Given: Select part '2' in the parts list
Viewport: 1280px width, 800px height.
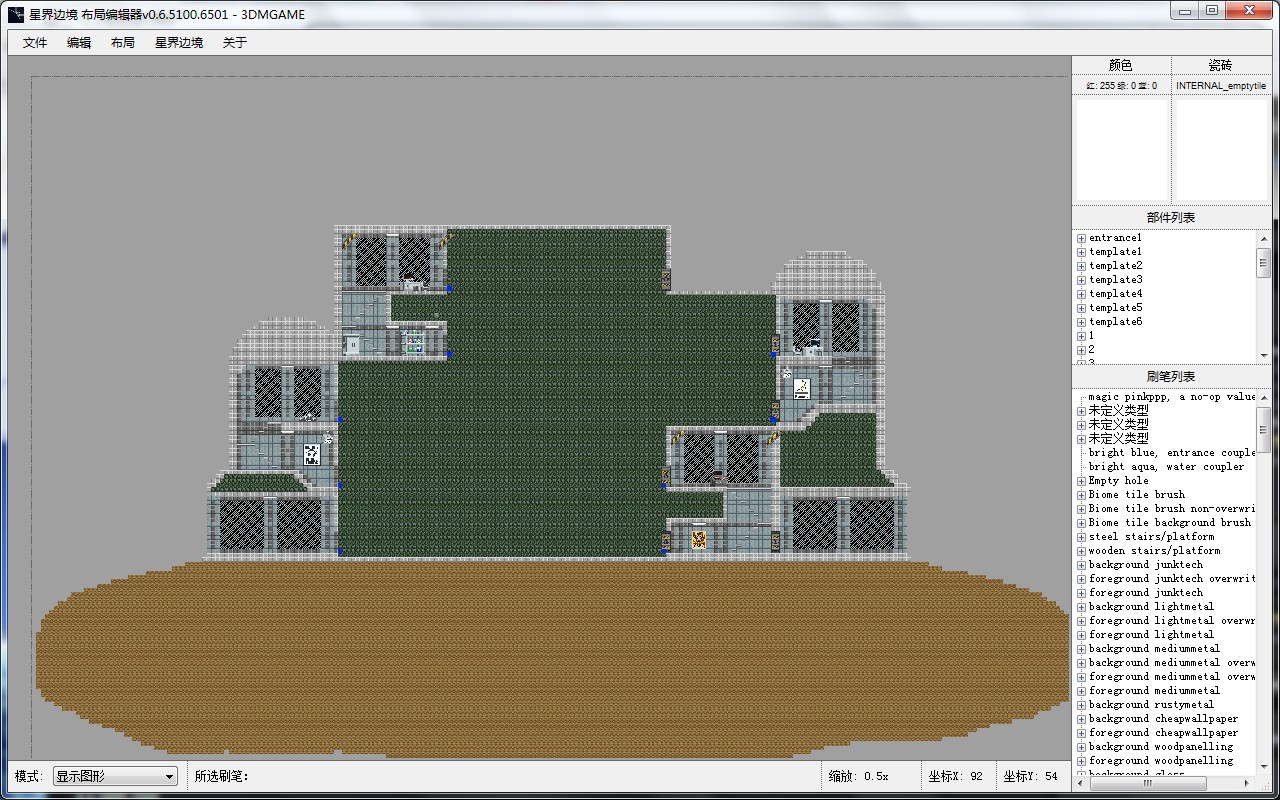Looking at the screenshot, I should 1092,350.
